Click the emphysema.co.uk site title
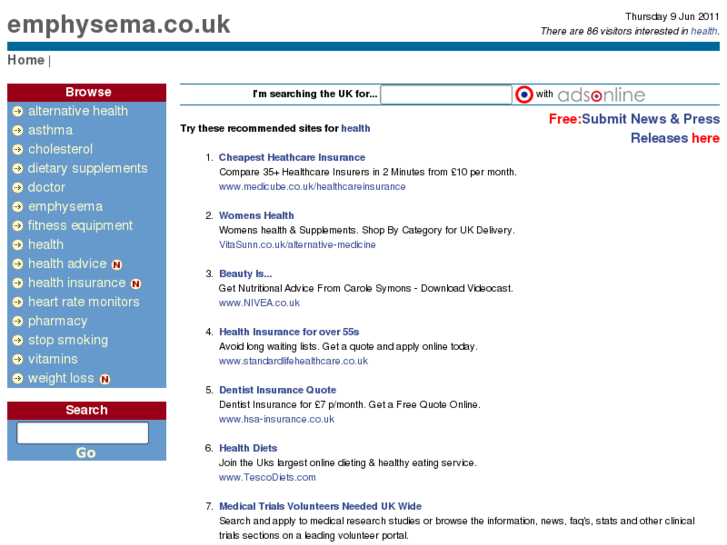This screenshot has width=727, height=545. pos(119,24)
